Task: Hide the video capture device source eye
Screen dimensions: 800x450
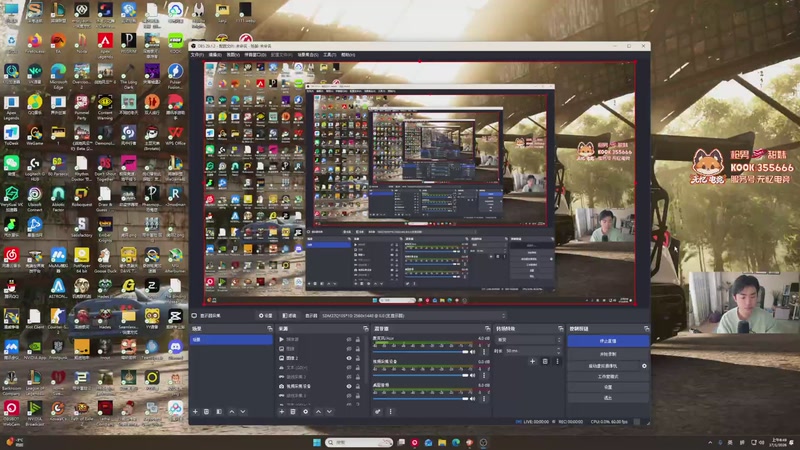Action: point(349,386)
